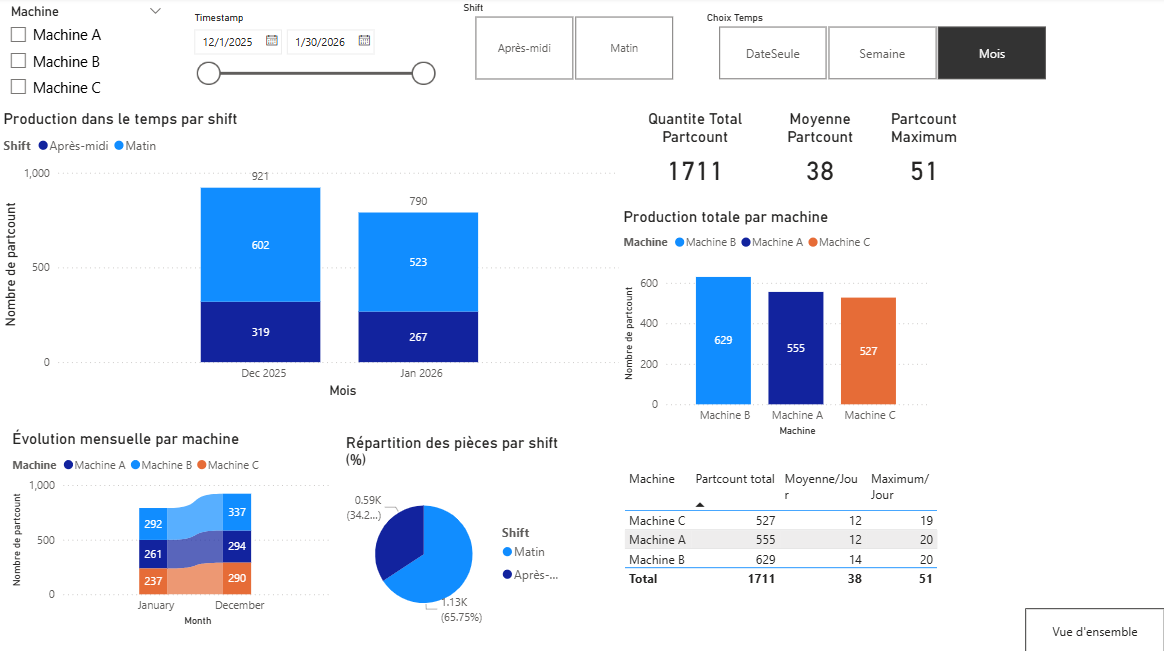Click the start date field 12/1/2025

click(227, 42)
